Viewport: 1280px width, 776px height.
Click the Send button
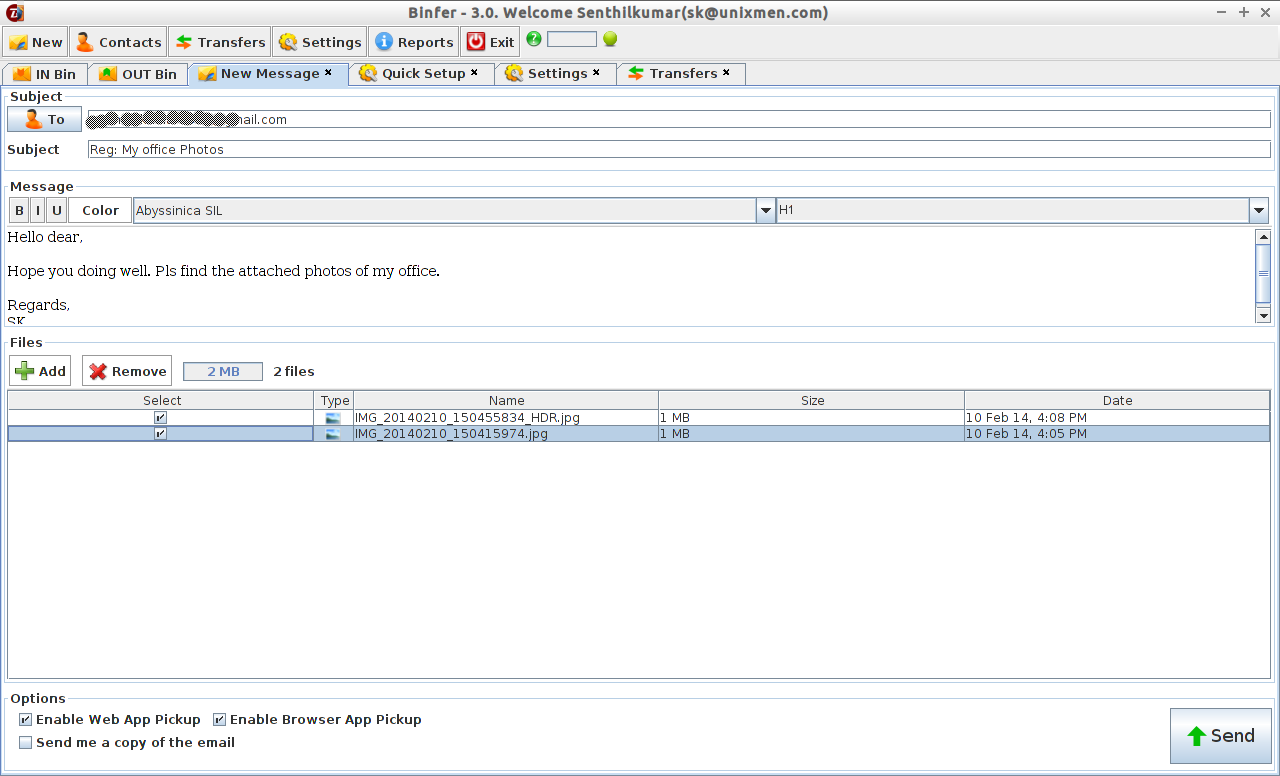(x=1221, y=736)
